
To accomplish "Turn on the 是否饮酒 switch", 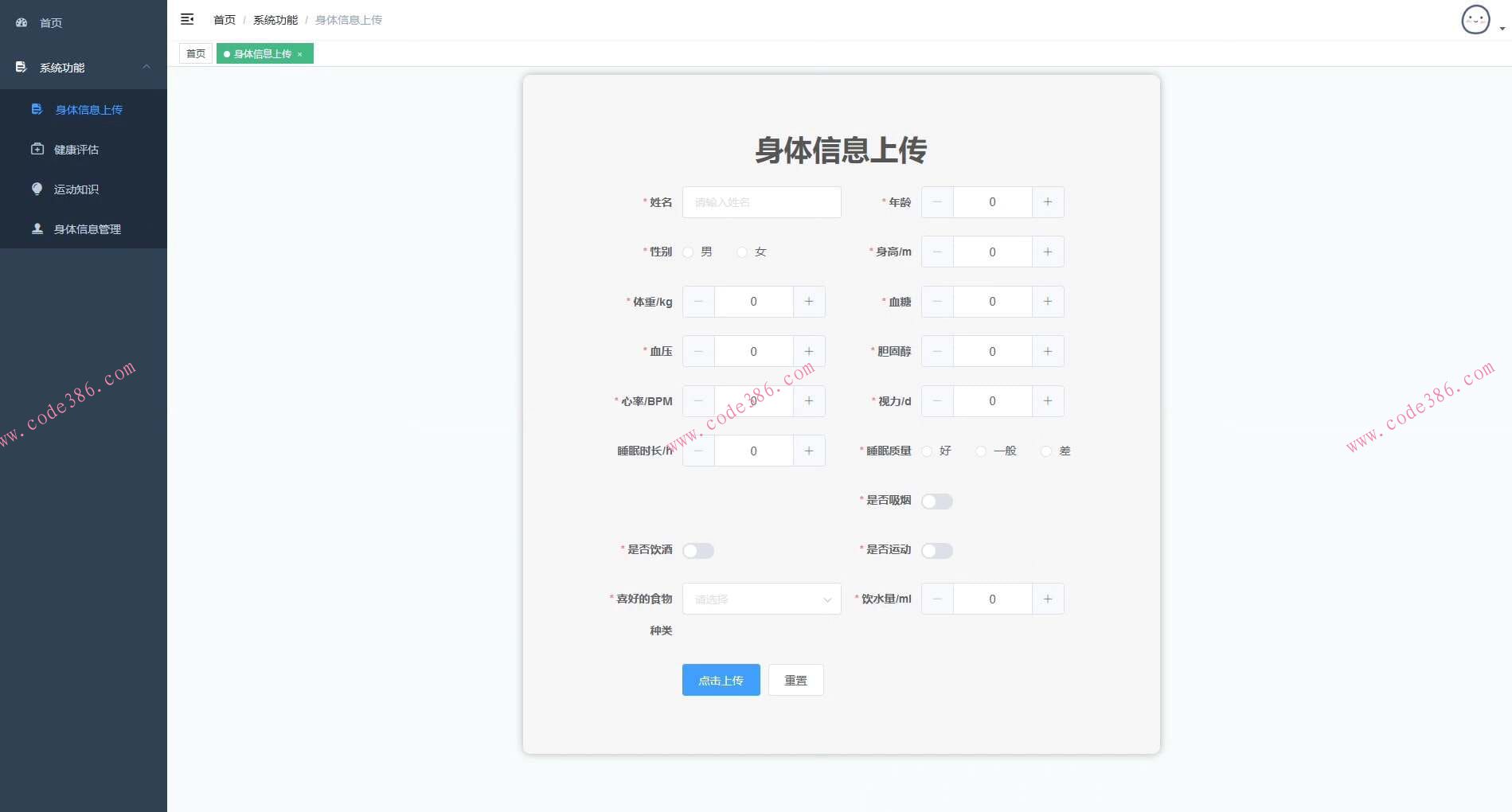I will point(698,550).
